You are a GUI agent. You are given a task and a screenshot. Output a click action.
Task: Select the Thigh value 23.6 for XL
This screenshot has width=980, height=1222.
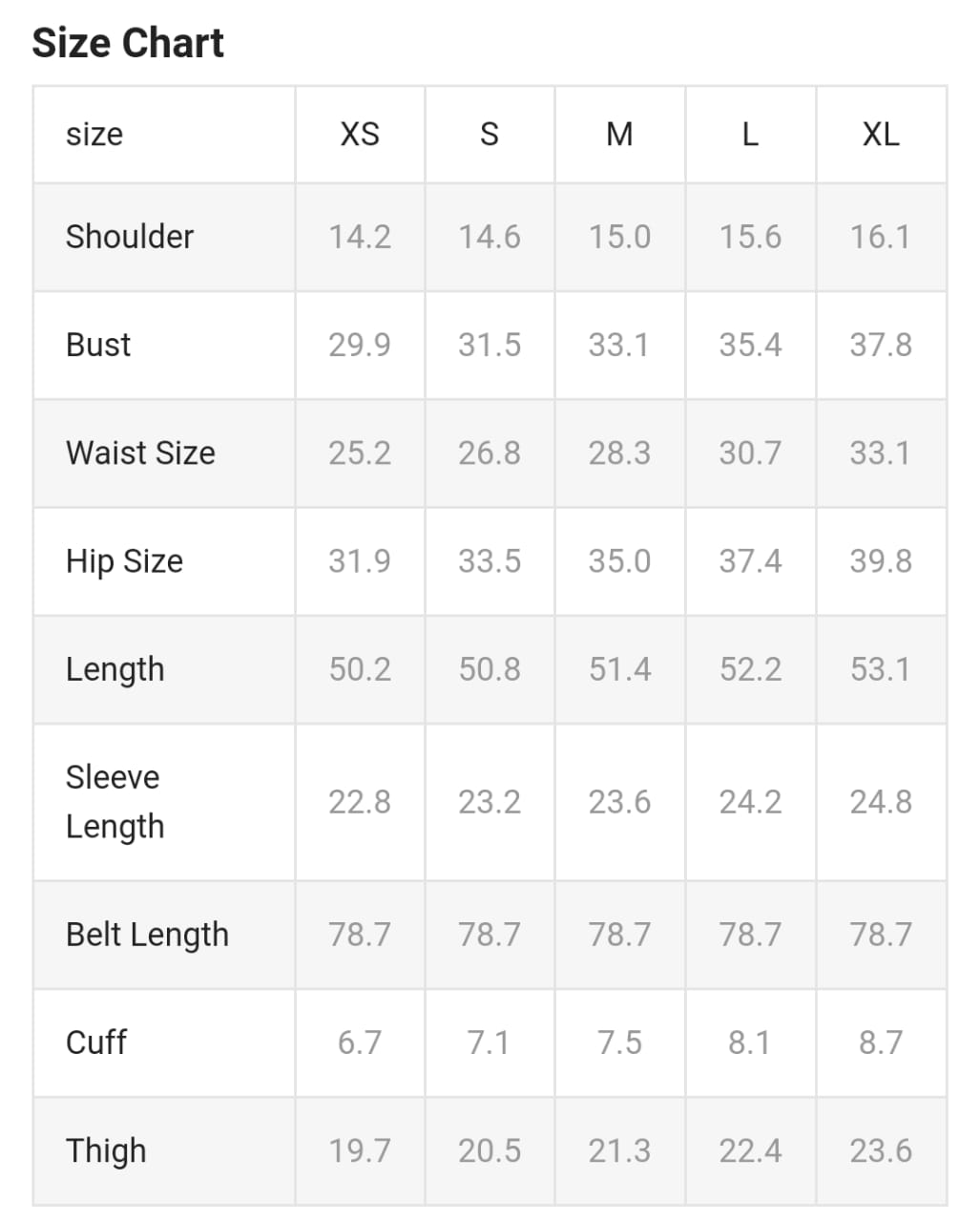[880, 1150]
